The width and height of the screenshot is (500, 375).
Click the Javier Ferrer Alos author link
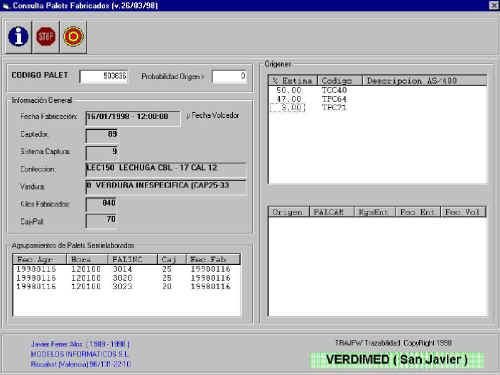pos(80,344)
